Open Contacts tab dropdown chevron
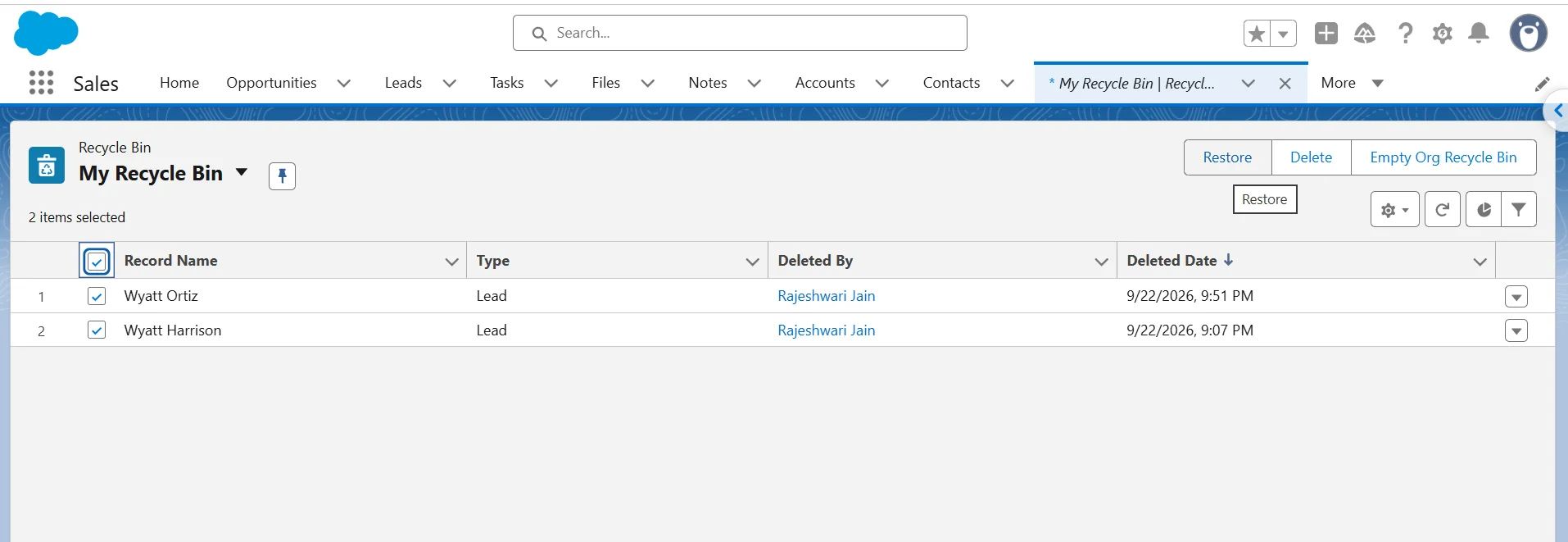This screenshot has height=542, width=1568. [x=1008, y=84]
